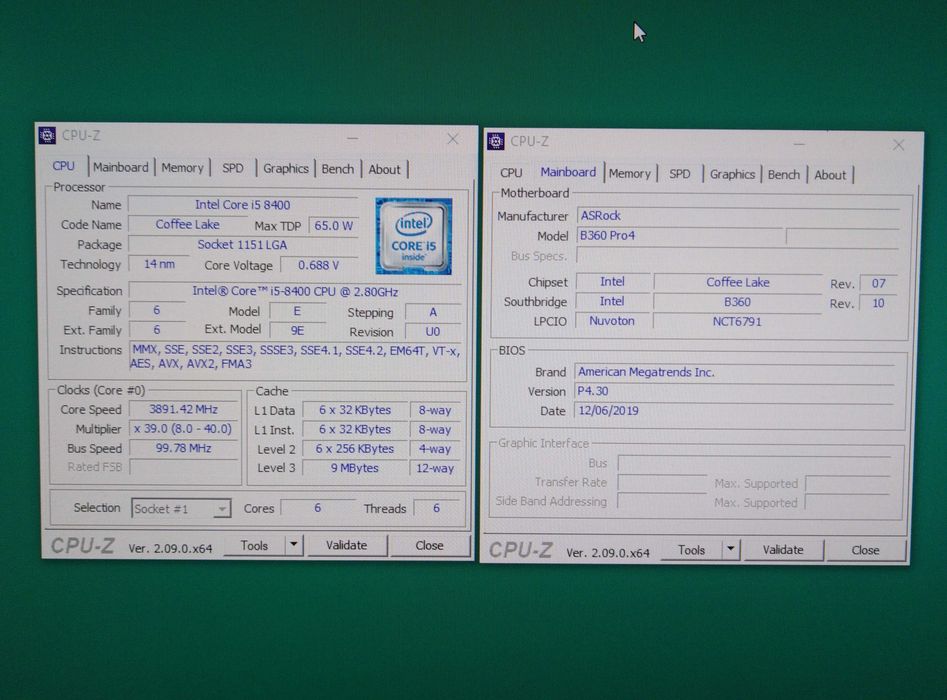Expand the Socket #1 selection dropdown

(x=222, y=509)
